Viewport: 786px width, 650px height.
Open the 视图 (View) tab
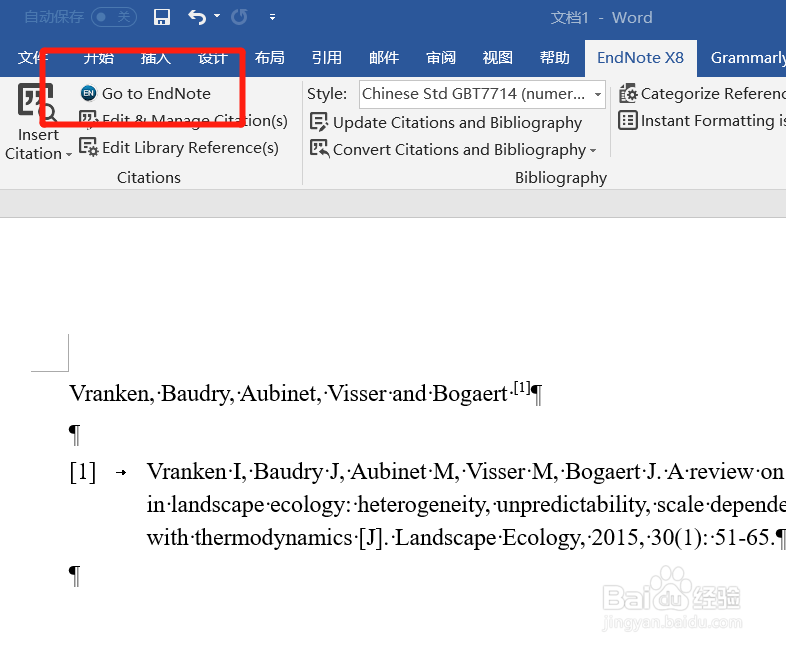498,58
